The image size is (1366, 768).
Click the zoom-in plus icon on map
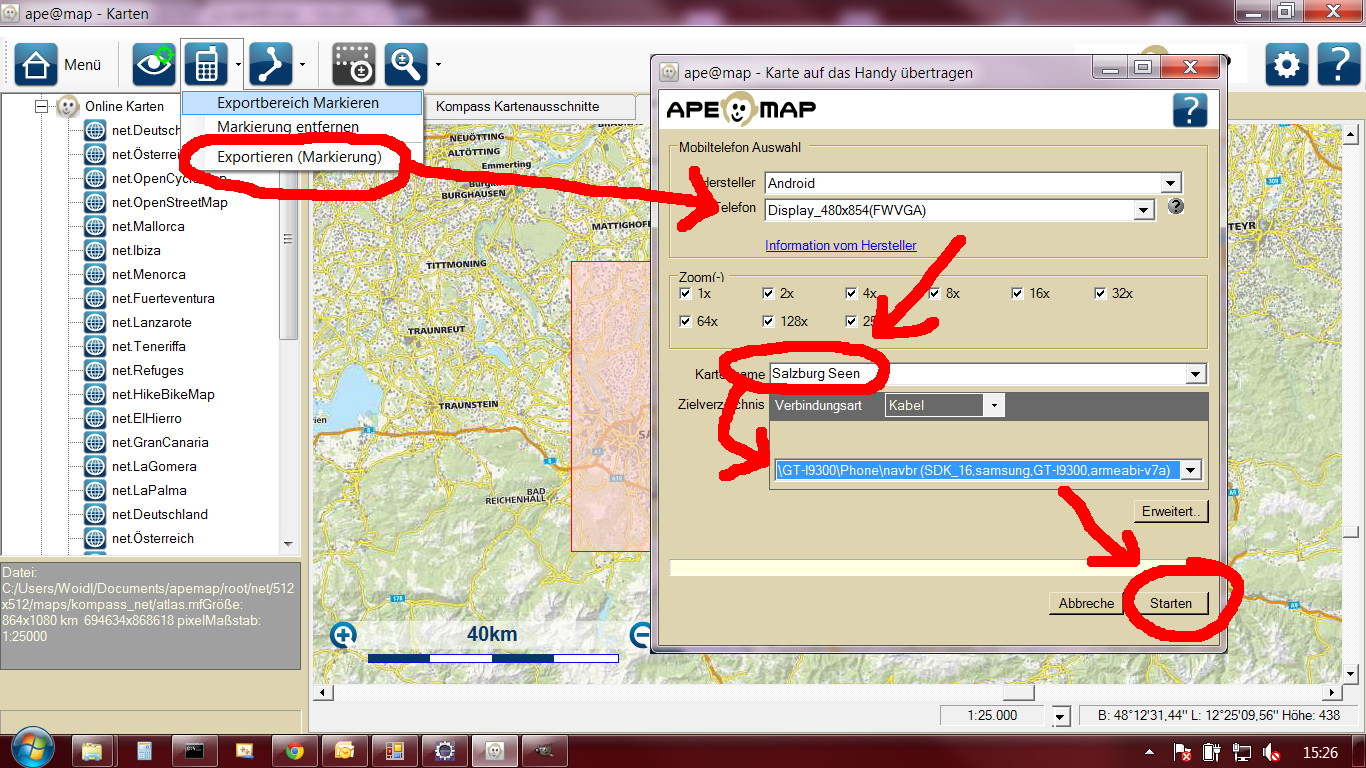[343, 635]
